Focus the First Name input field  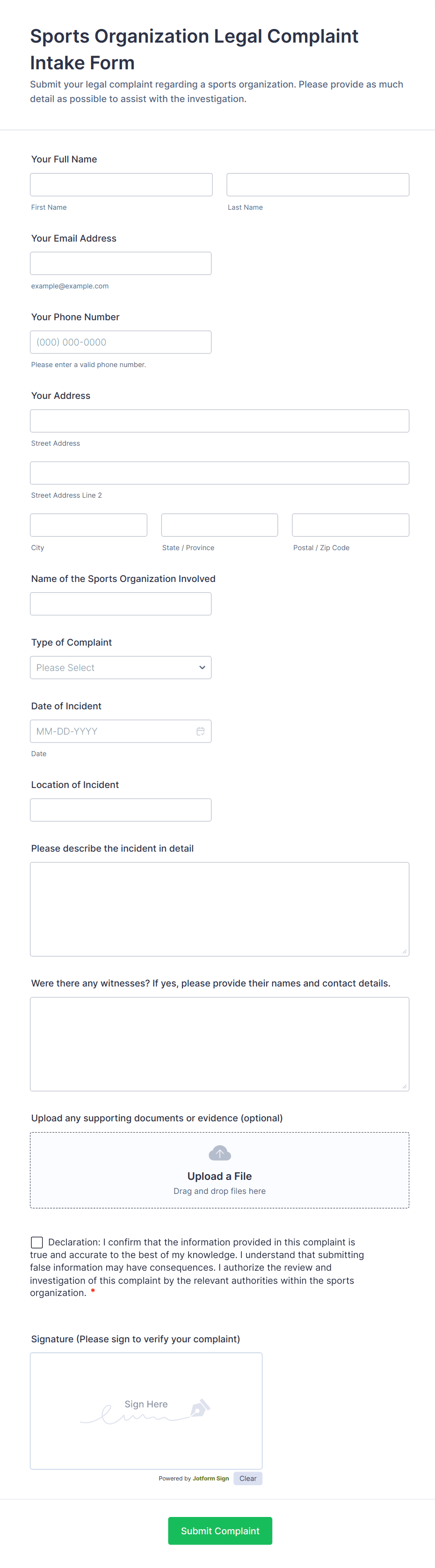[x=121, y=184]
